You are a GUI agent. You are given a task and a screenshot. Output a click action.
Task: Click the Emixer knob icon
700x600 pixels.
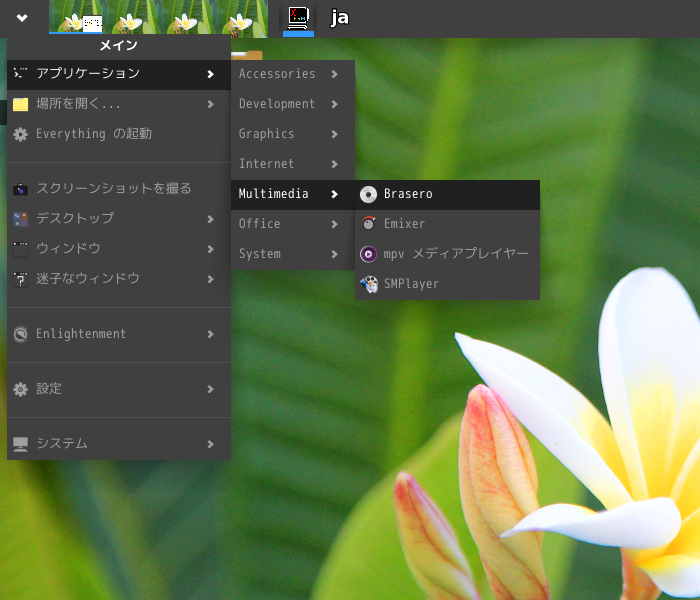point(368,223)
